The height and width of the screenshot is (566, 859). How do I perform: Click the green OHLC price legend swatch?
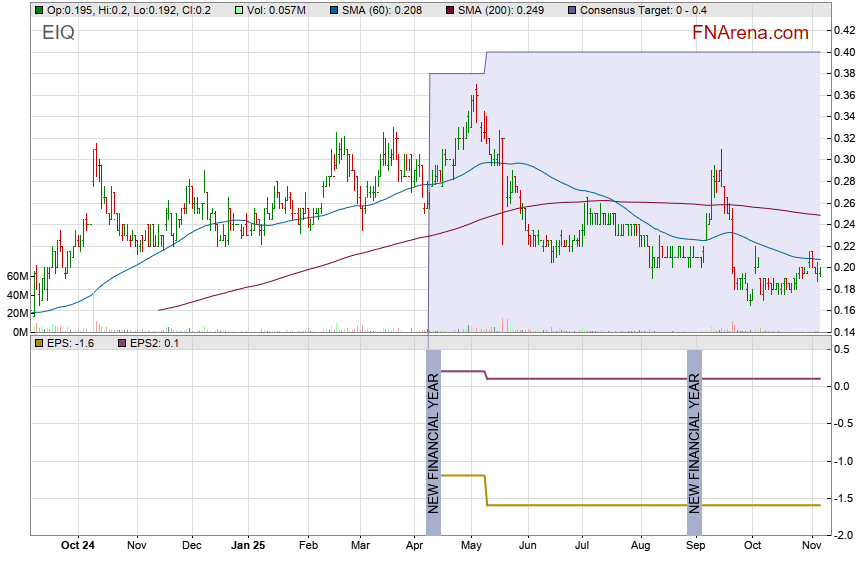point(38,9)
